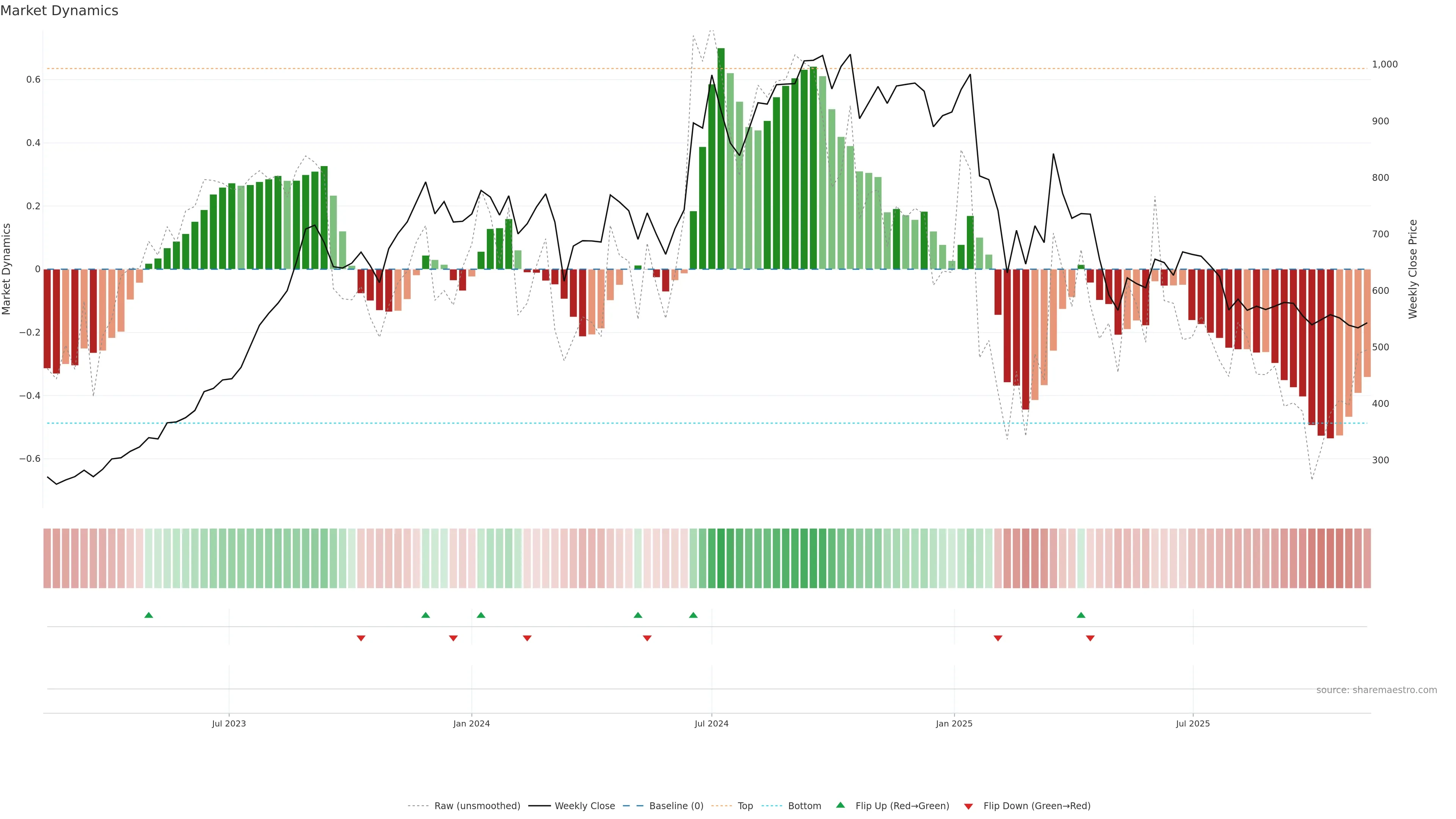Click the first green flip-up triangle marker
This screenshot has width=1456, height=819.
(149, 615)
